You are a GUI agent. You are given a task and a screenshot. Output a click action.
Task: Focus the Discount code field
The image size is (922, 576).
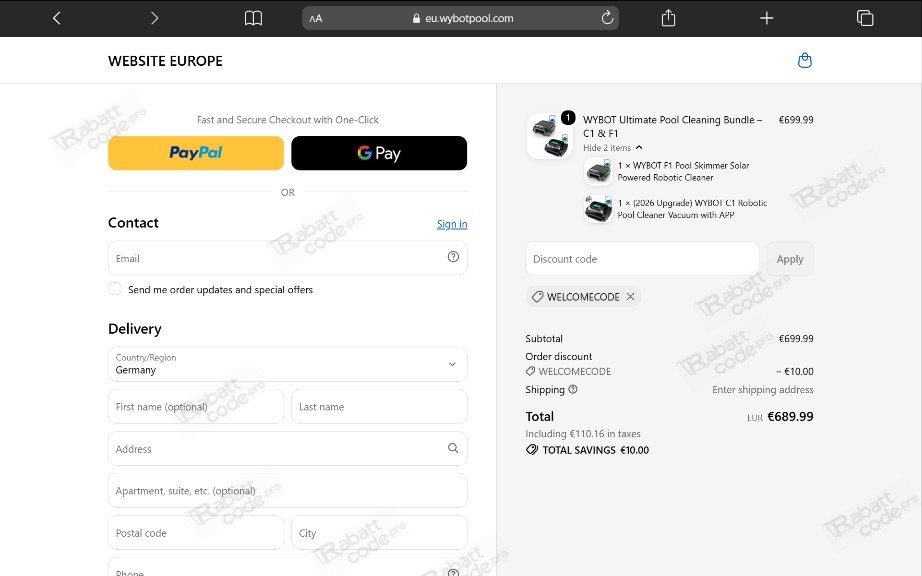[x=642, y=259]
